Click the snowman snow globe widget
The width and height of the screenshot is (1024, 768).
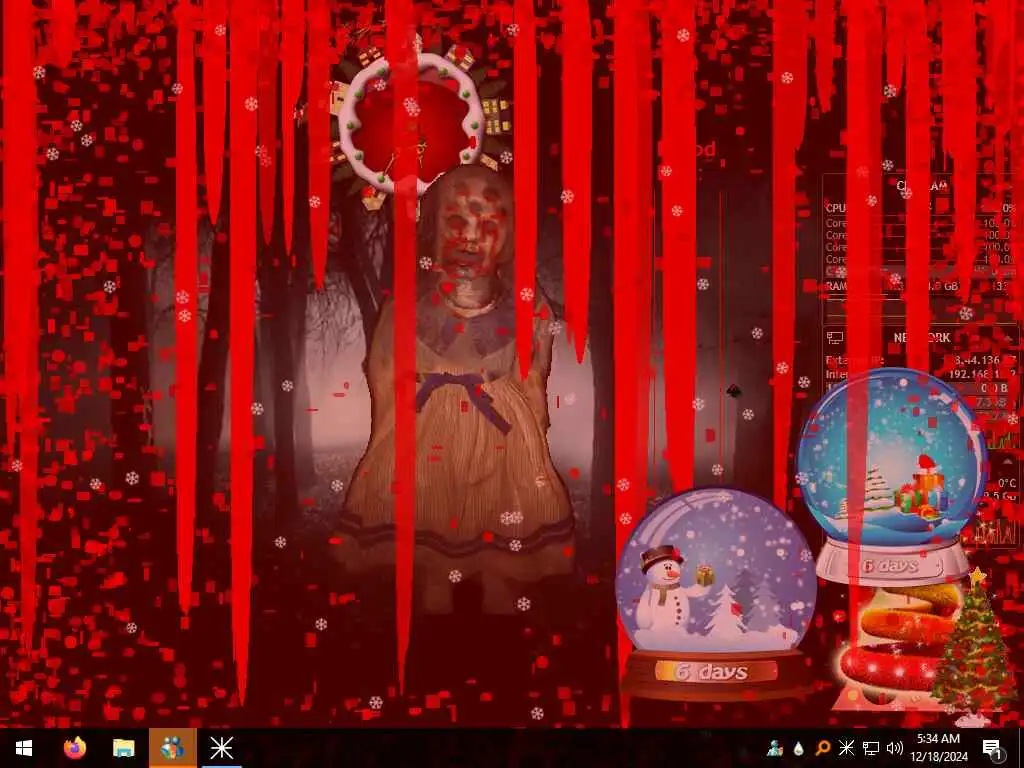click(716, 594)
